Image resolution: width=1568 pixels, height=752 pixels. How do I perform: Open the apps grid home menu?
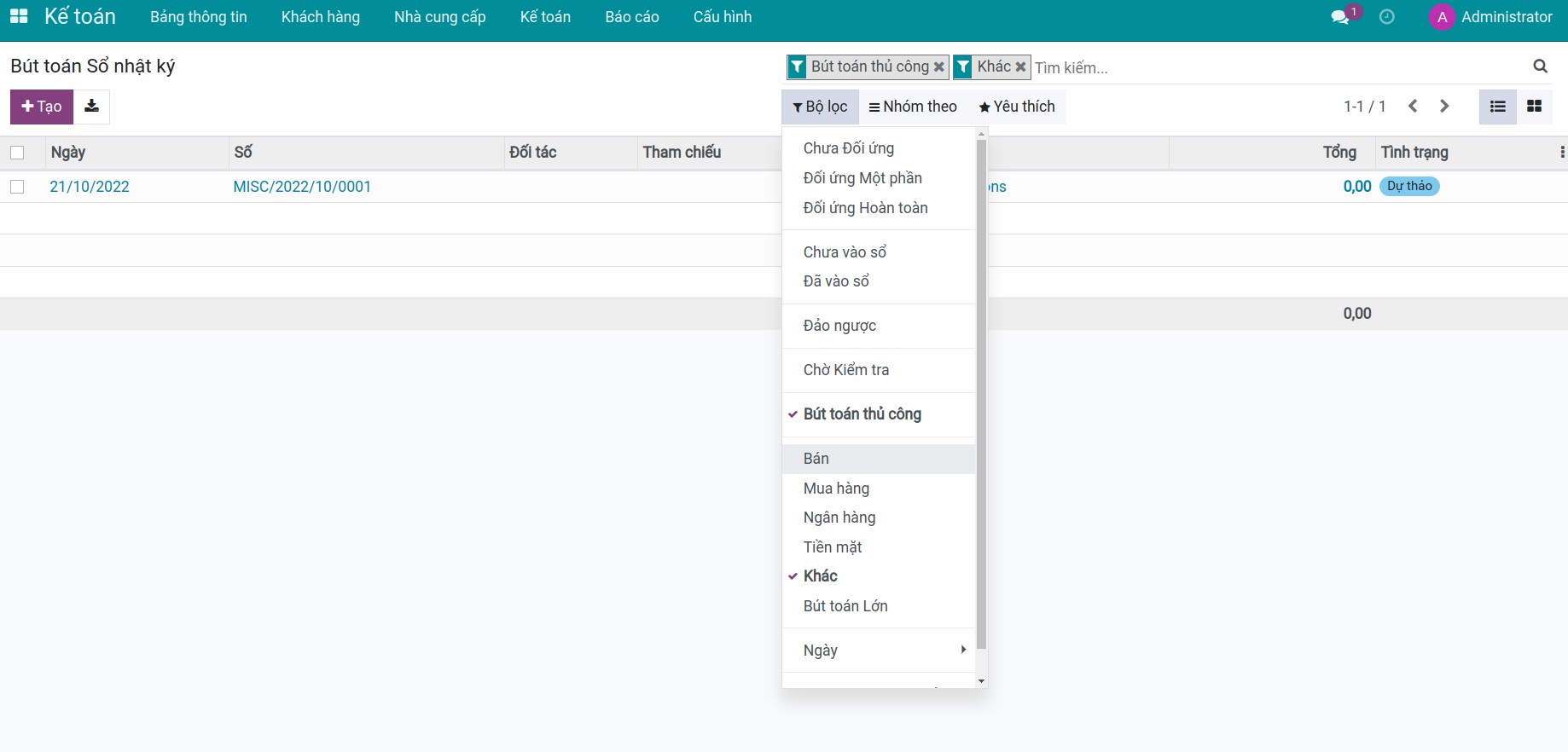coord(19,17)
